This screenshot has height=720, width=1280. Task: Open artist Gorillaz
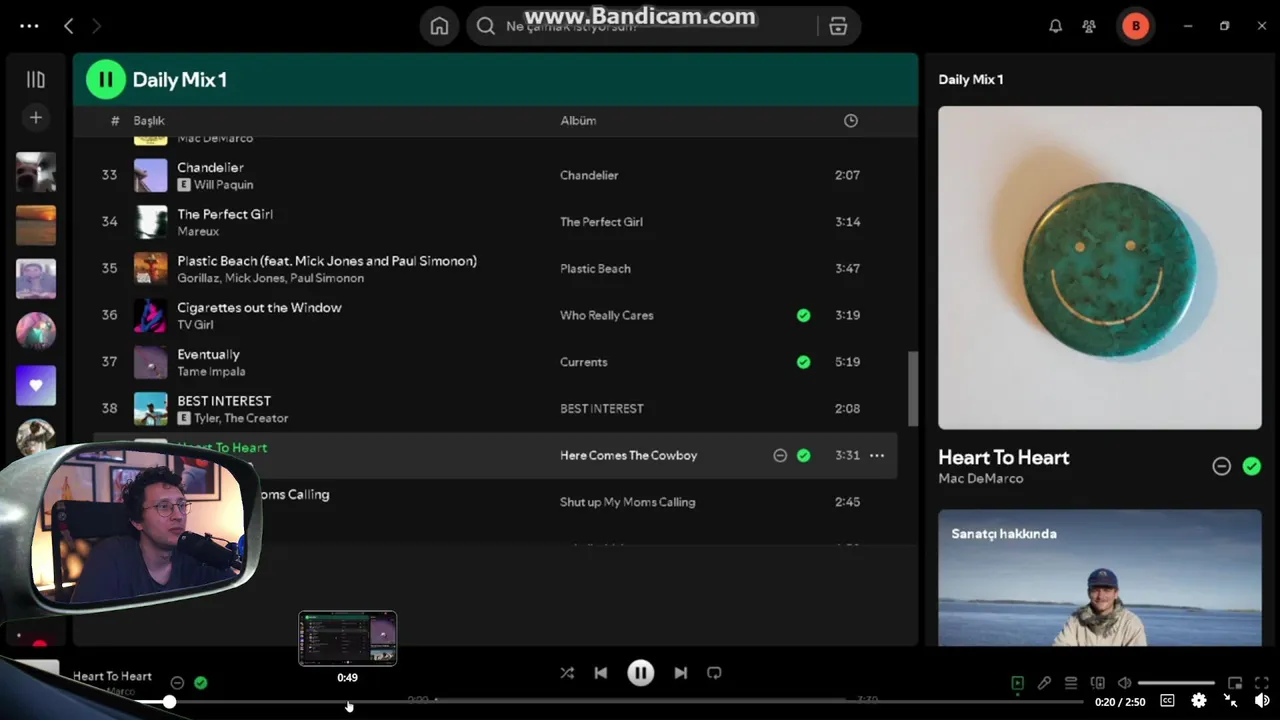point(198,279)
